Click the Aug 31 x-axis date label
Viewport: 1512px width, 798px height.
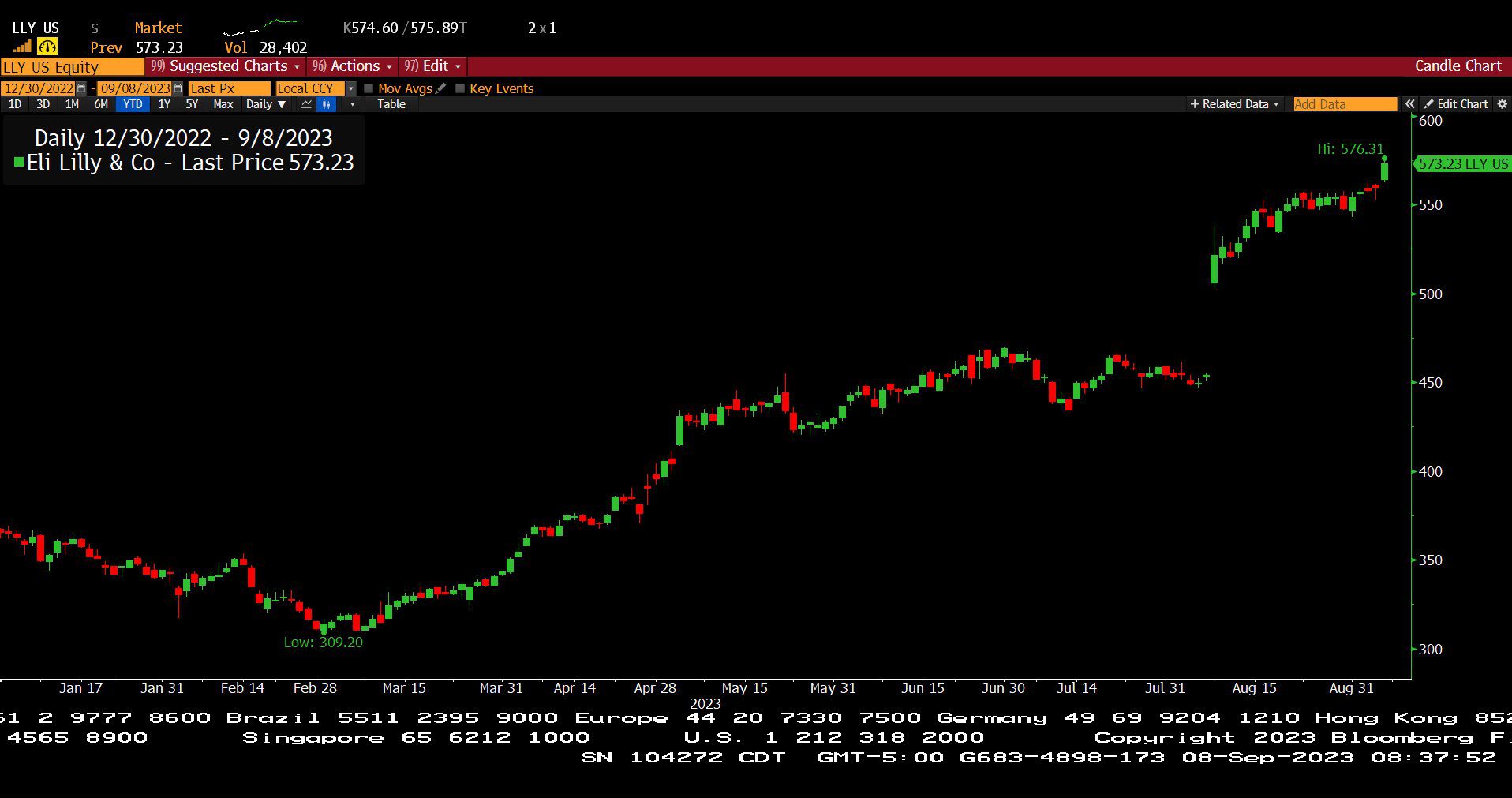pyautogui.click(x=1351, y=688)
